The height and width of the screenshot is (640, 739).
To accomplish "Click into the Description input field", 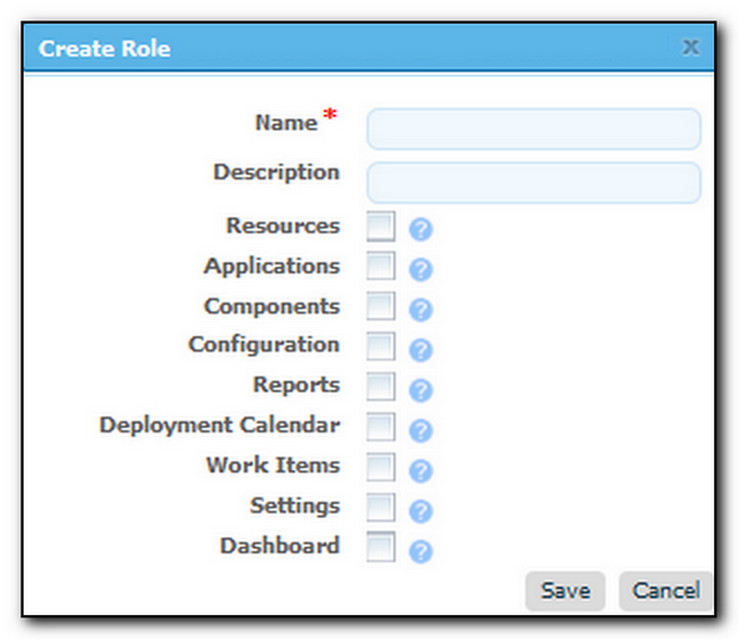I will pos(533,183).
